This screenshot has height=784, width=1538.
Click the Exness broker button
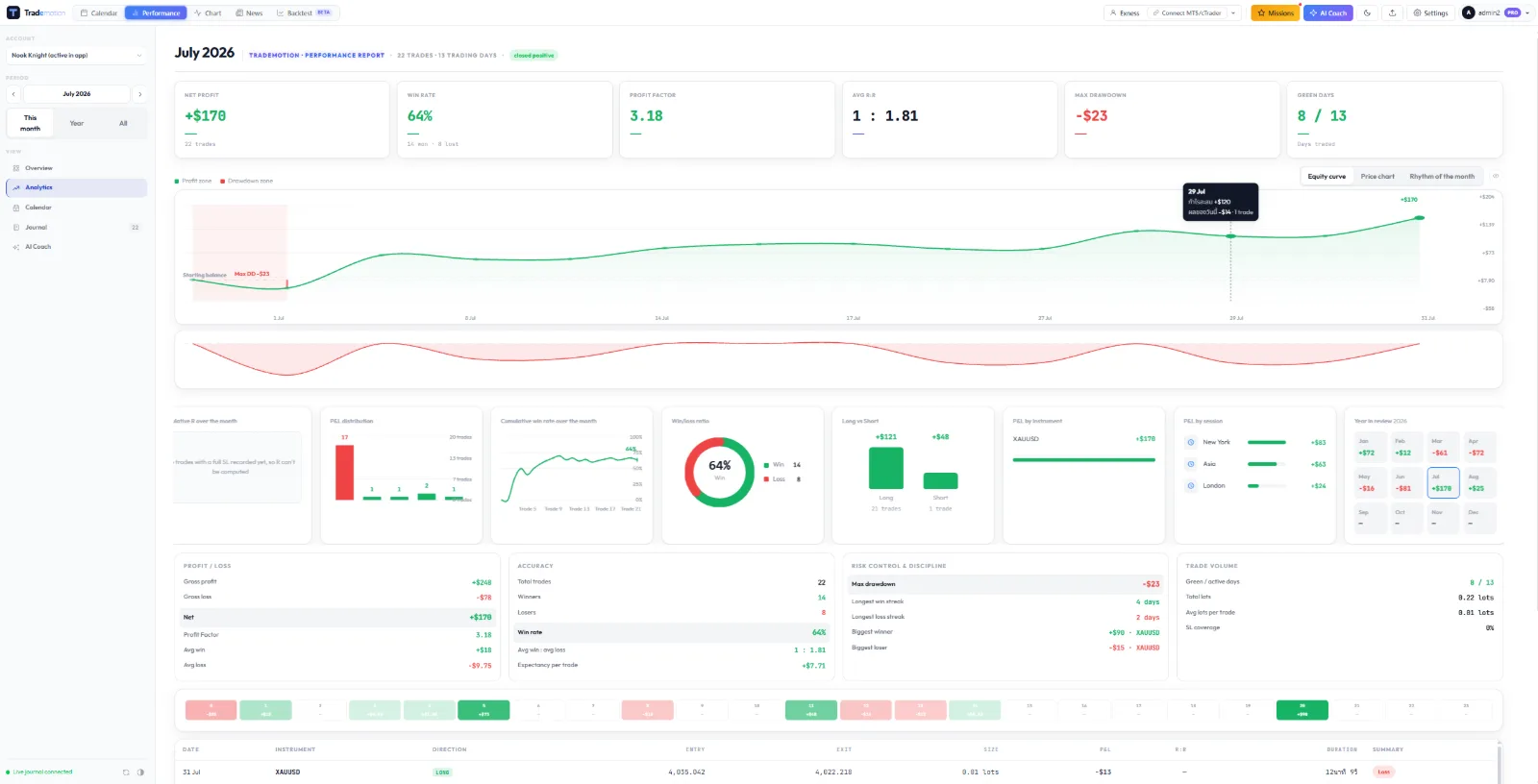click(1125, 13)
